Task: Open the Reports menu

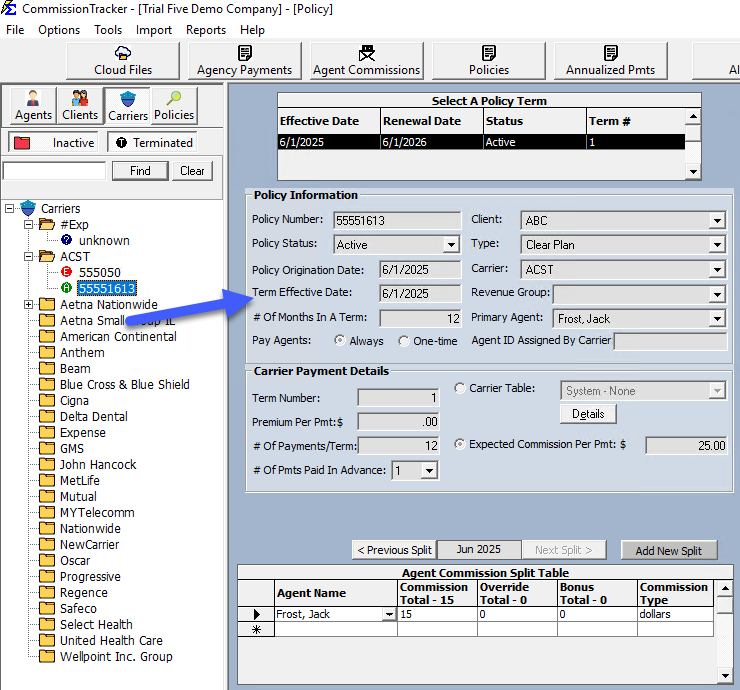Action: click(x=206, y=30)
